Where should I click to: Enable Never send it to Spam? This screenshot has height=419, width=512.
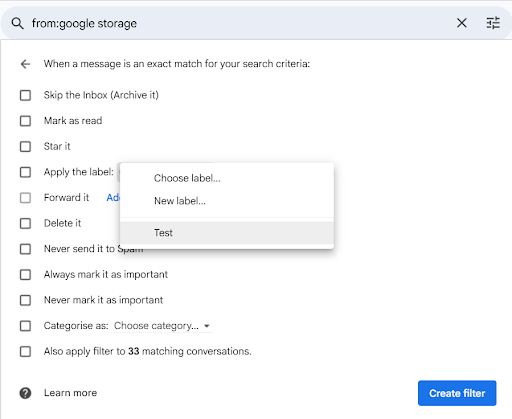click(25, 249)
